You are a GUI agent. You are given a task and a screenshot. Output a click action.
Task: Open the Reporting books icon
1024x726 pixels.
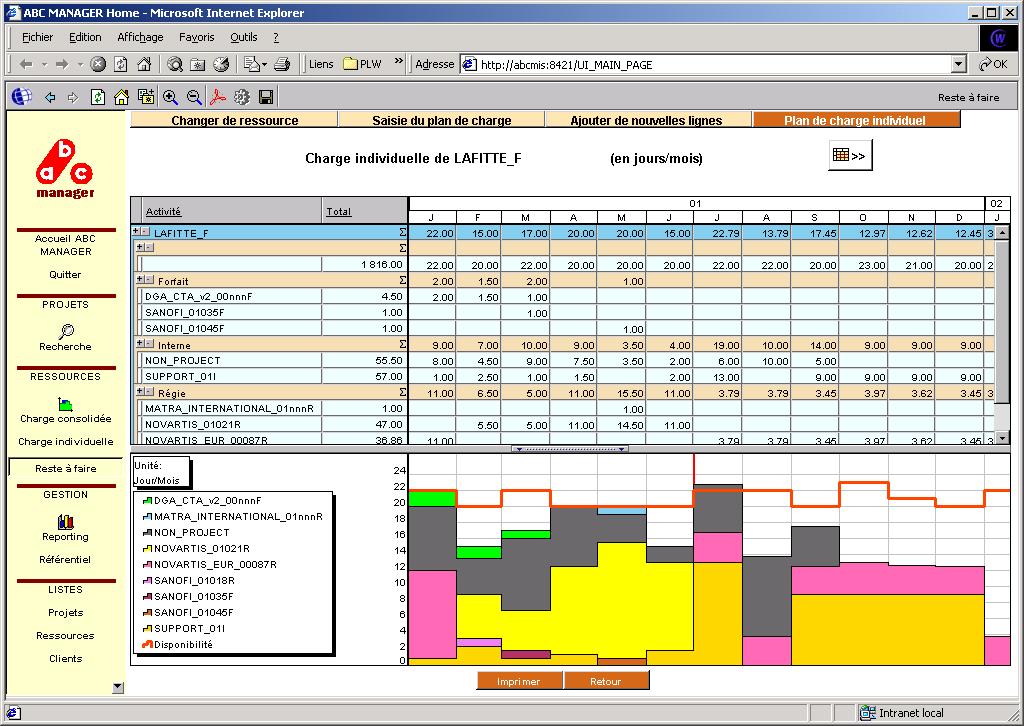pyautogui.click(x=66, y=521)
